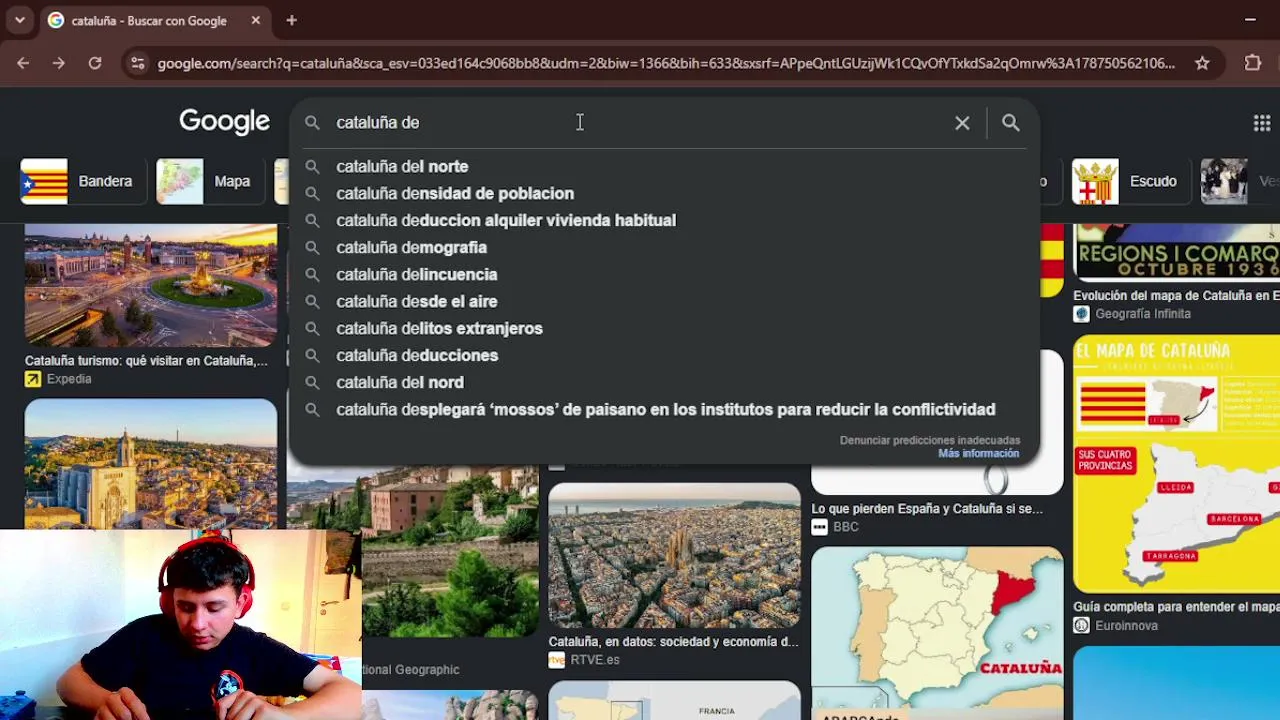This screenshot has width=1280, height=720.
Task: Click the address bar URL
Action: click(666, 63)
